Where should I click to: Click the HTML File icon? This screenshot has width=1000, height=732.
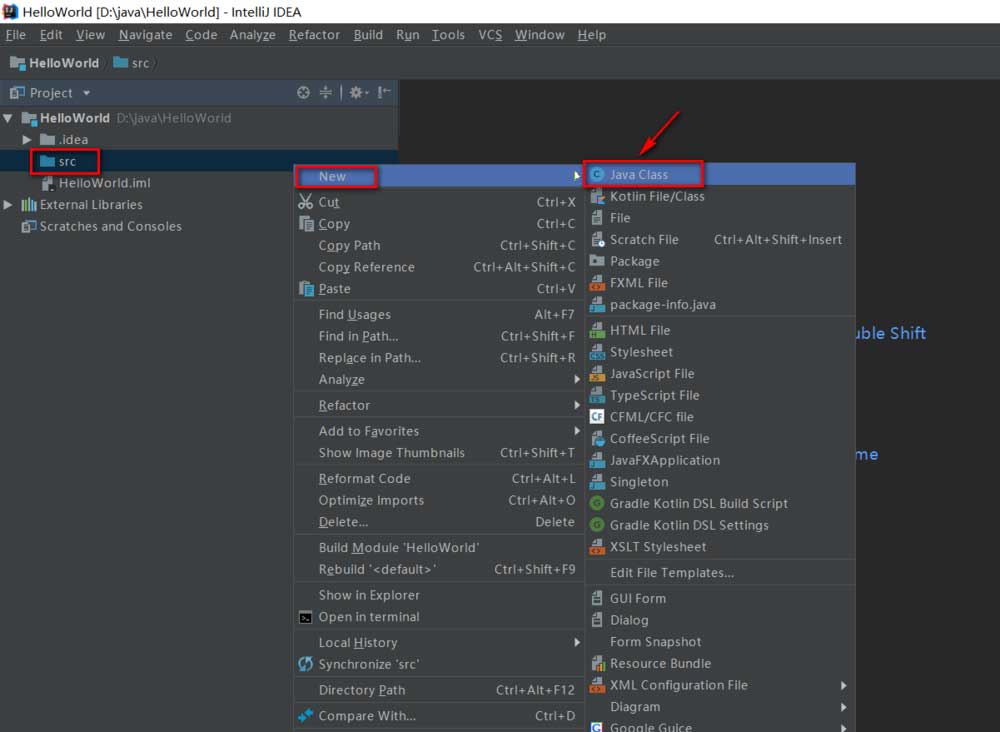(597, 330)
